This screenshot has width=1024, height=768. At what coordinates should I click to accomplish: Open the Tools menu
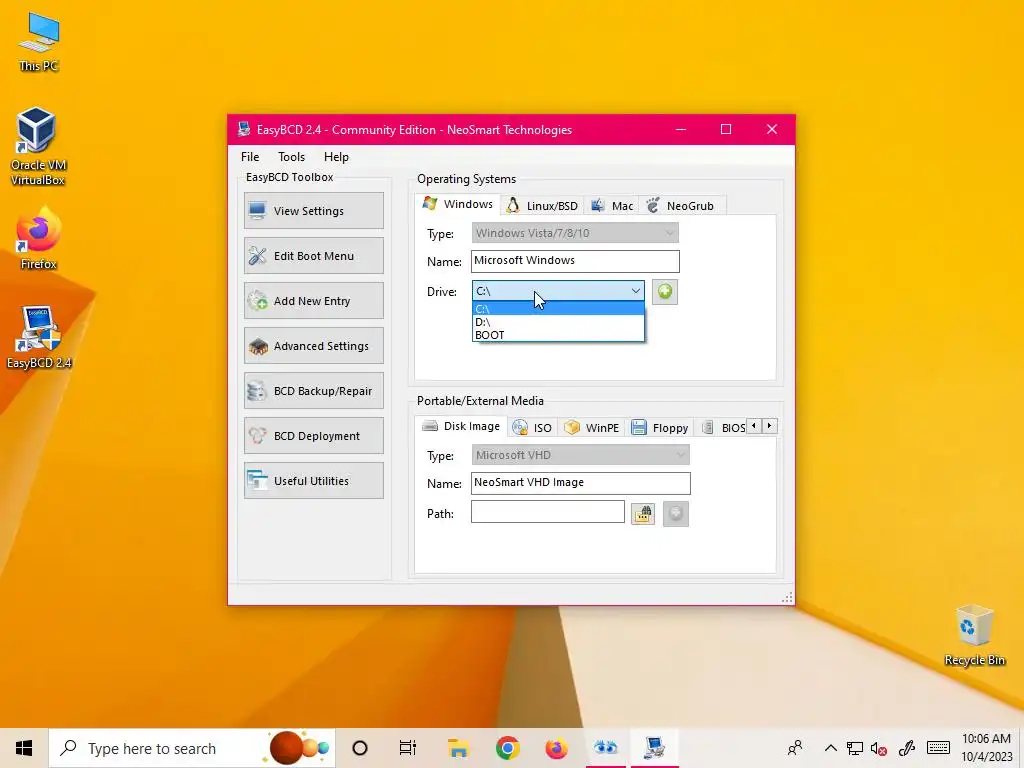[x=291, y=157]
